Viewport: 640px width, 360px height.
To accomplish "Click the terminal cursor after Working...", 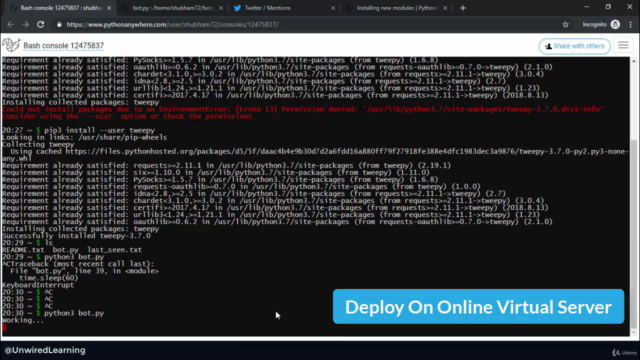I will click(4, 327).
